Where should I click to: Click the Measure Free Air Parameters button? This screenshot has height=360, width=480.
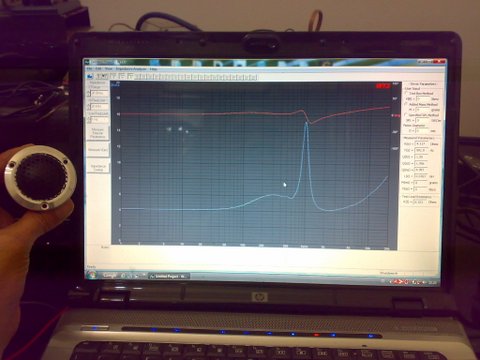pyautogui.click(x=98, y=133)
